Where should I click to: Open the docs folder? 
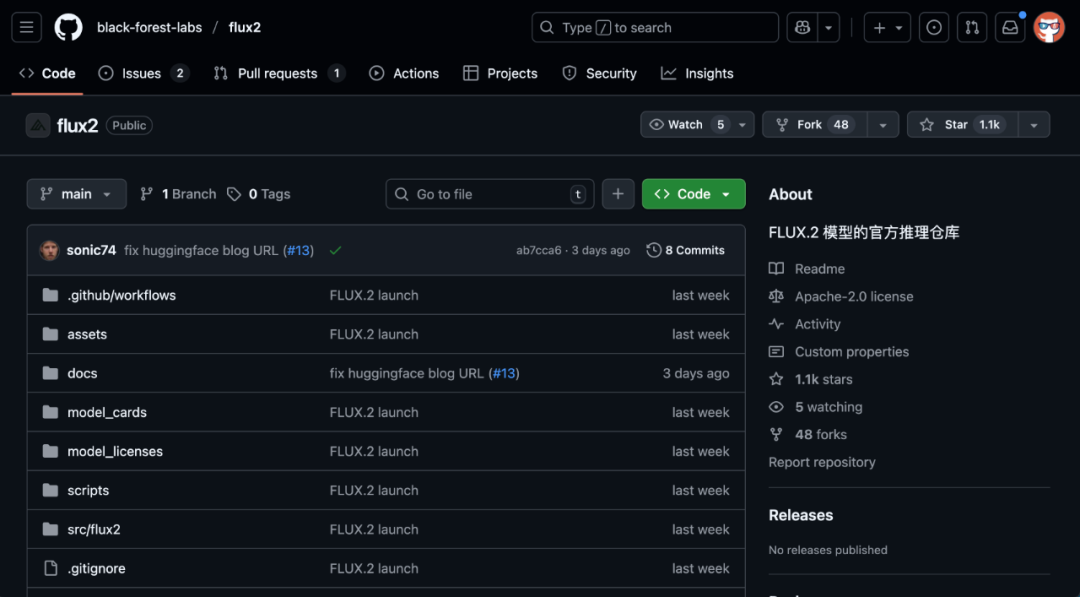click(x=81, y=373)
